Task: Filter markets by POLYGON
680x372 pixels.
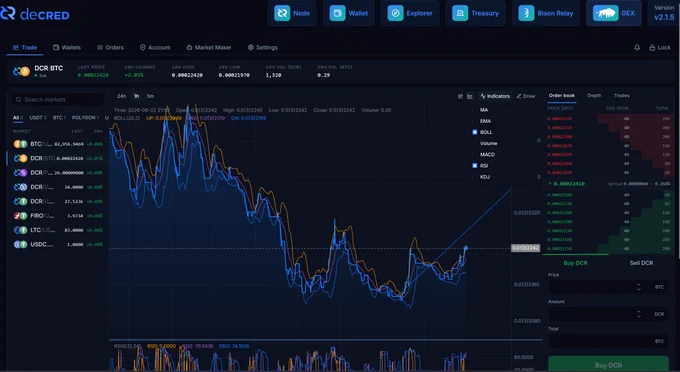Action: [85, 117]
